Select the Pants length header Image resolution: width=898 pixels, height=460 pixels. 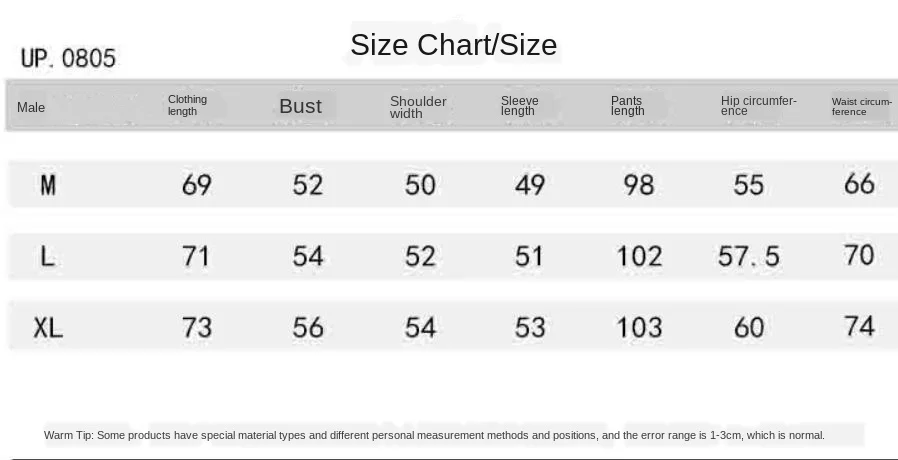[628, 106]
